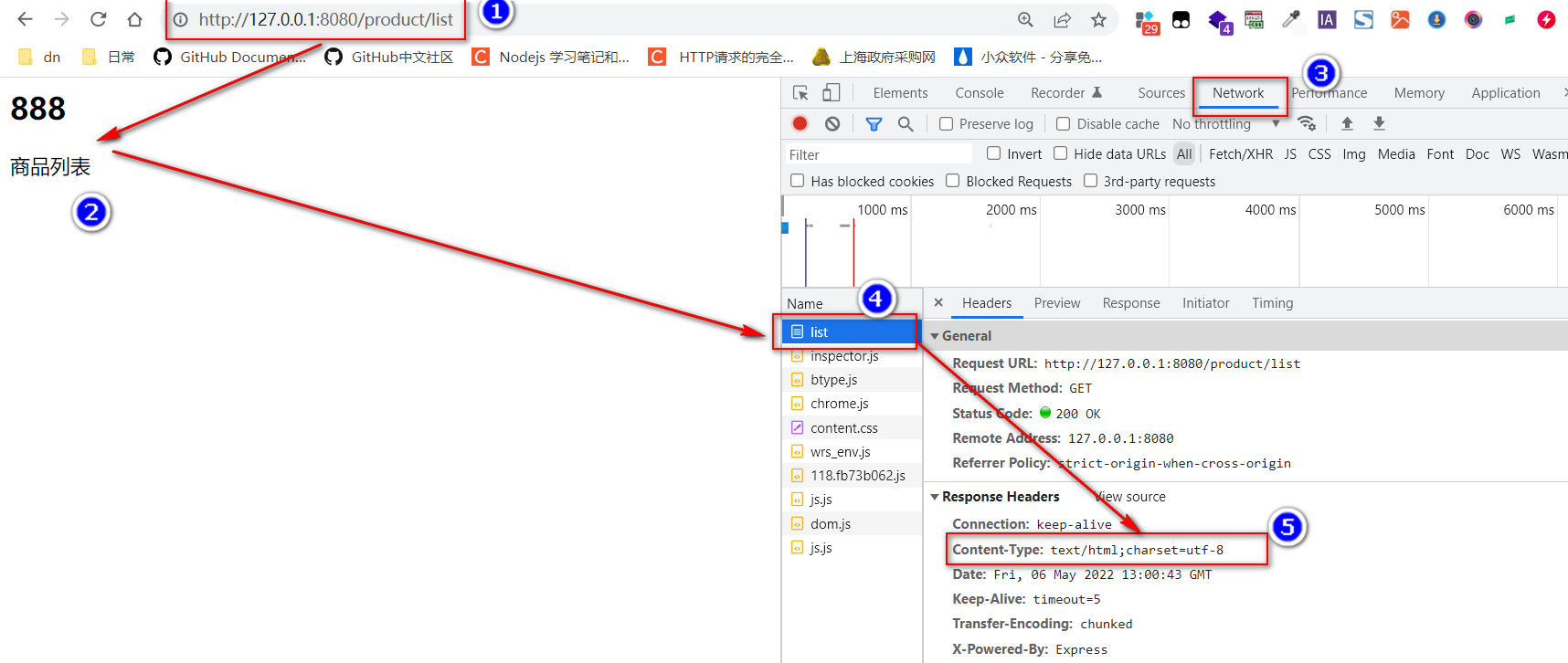Open the Initiator tab
Viewport: 1568px width, 663px height.
tap(1206, 303)
